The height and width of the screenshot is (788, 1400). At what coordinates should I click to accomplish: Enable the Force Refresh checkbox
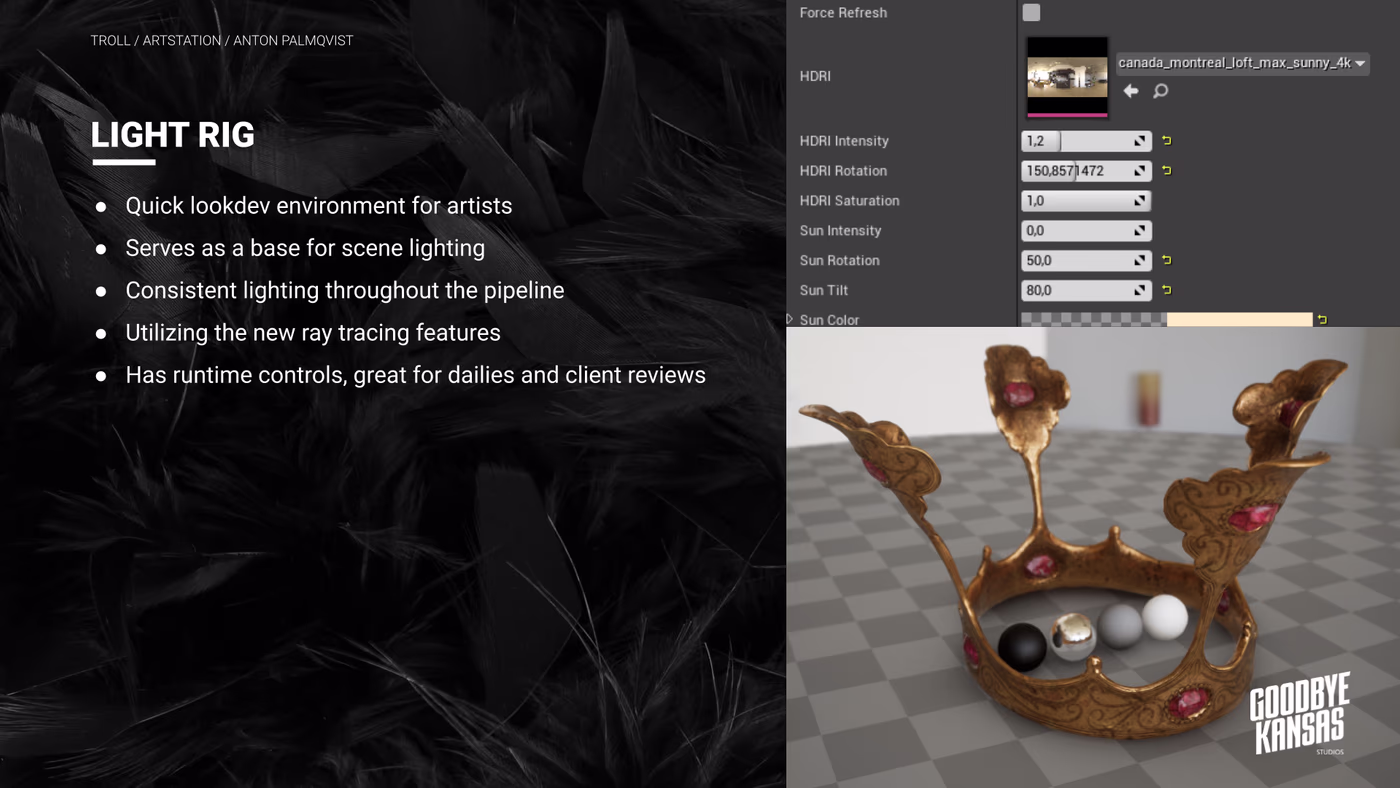click(1031, 12)
